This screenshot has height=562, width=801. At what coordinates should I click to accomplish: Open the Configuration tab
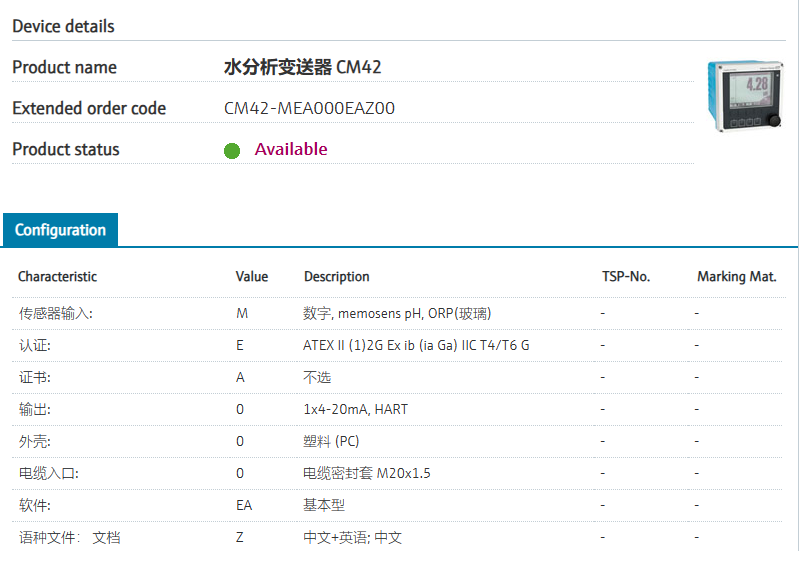60,230
